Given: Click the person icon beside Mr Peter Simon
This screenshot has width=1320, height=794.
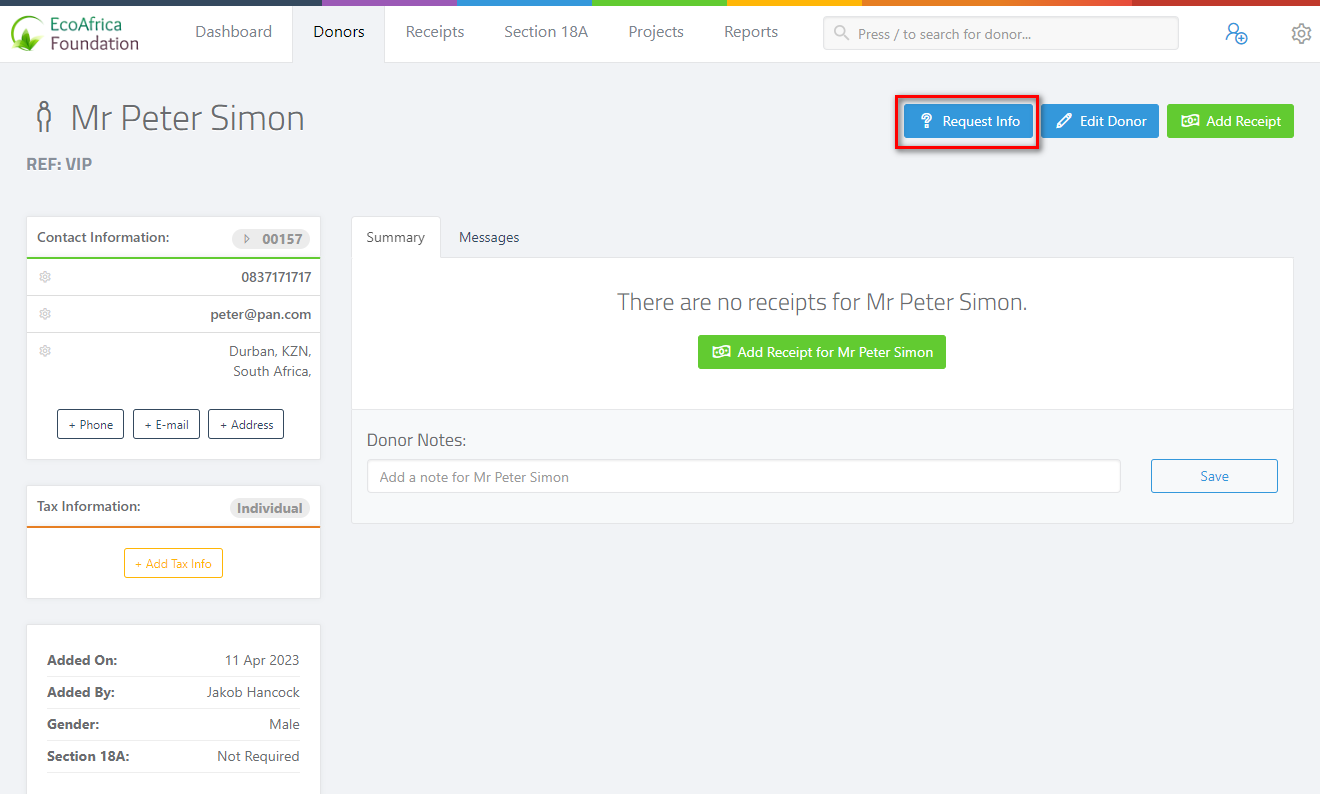Looking at the screenshot, I should click(44, 117).
